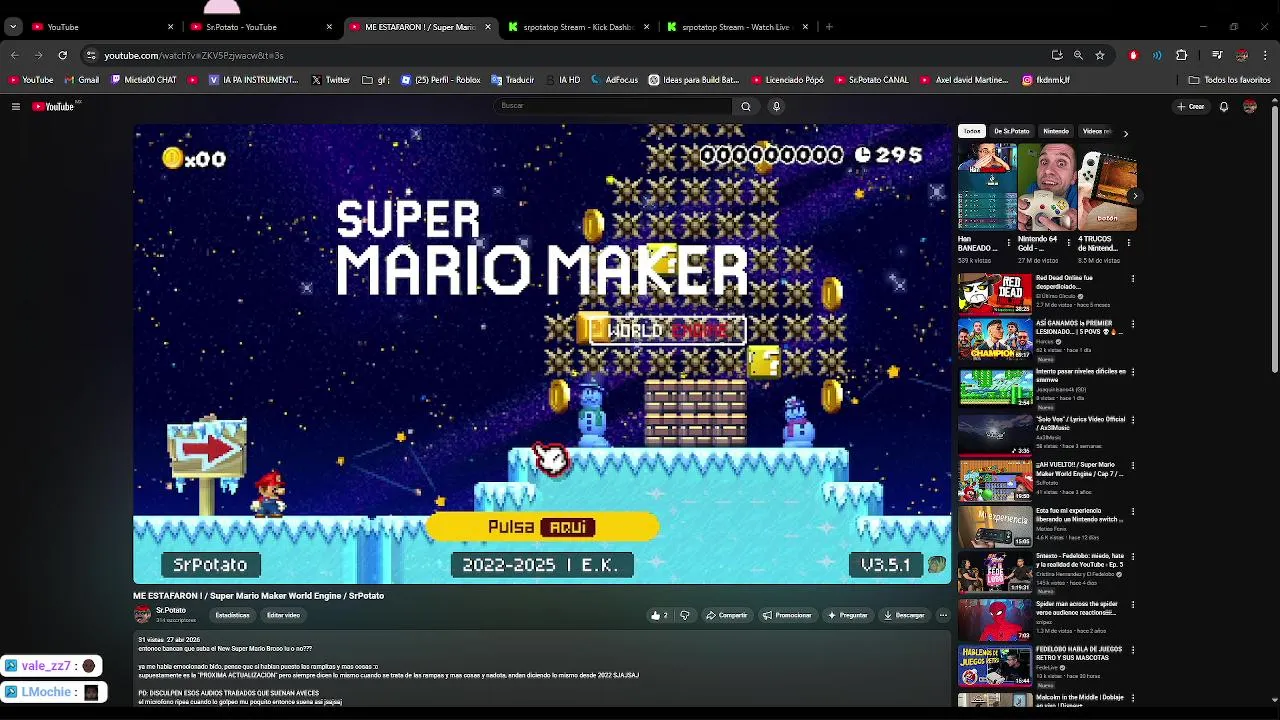Reload the current page
Screen dimensions: 1280x720
pos(62,55)
